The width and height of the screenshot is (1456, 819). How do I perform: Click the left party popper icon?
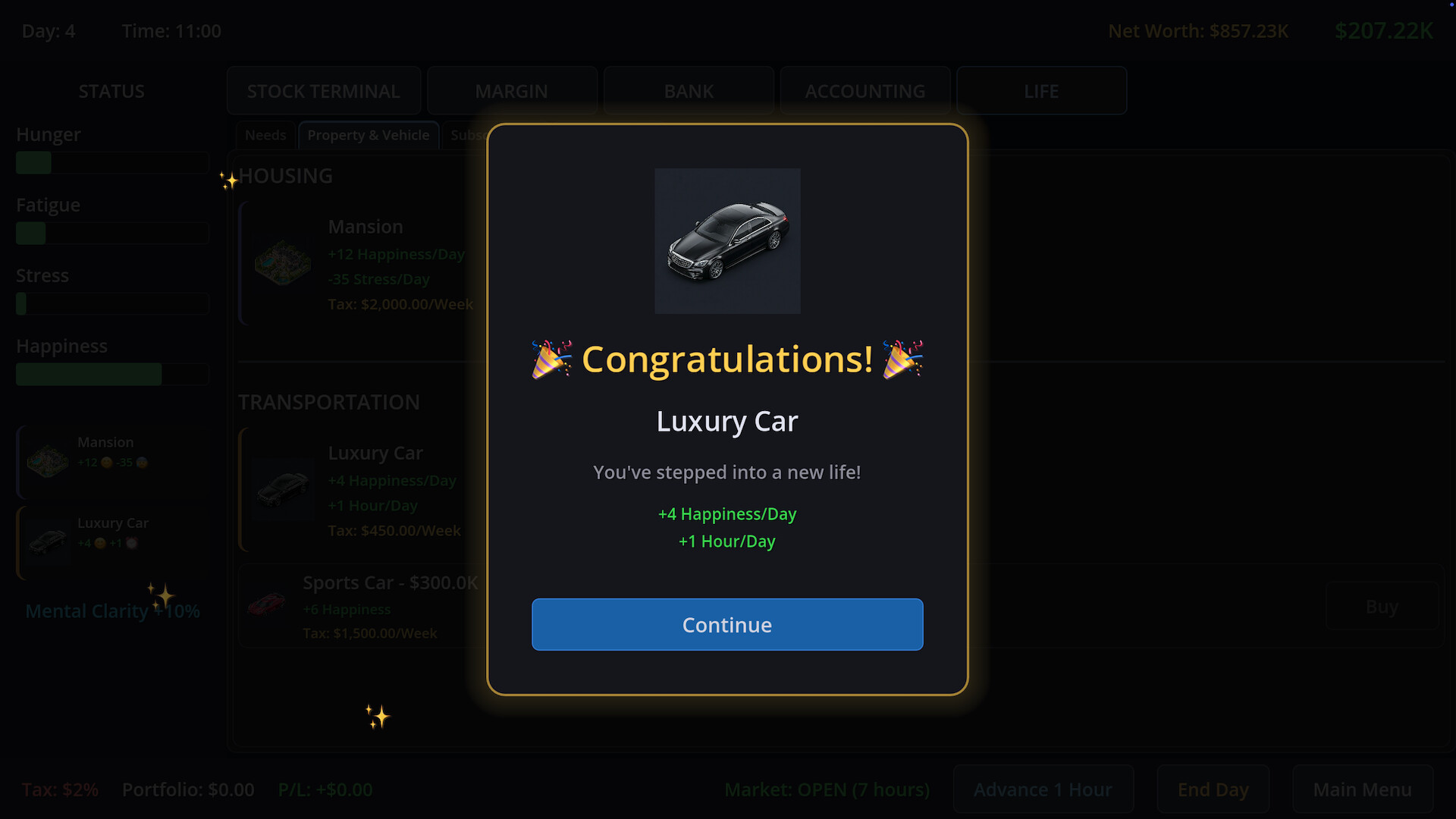[x=552, y=359]
